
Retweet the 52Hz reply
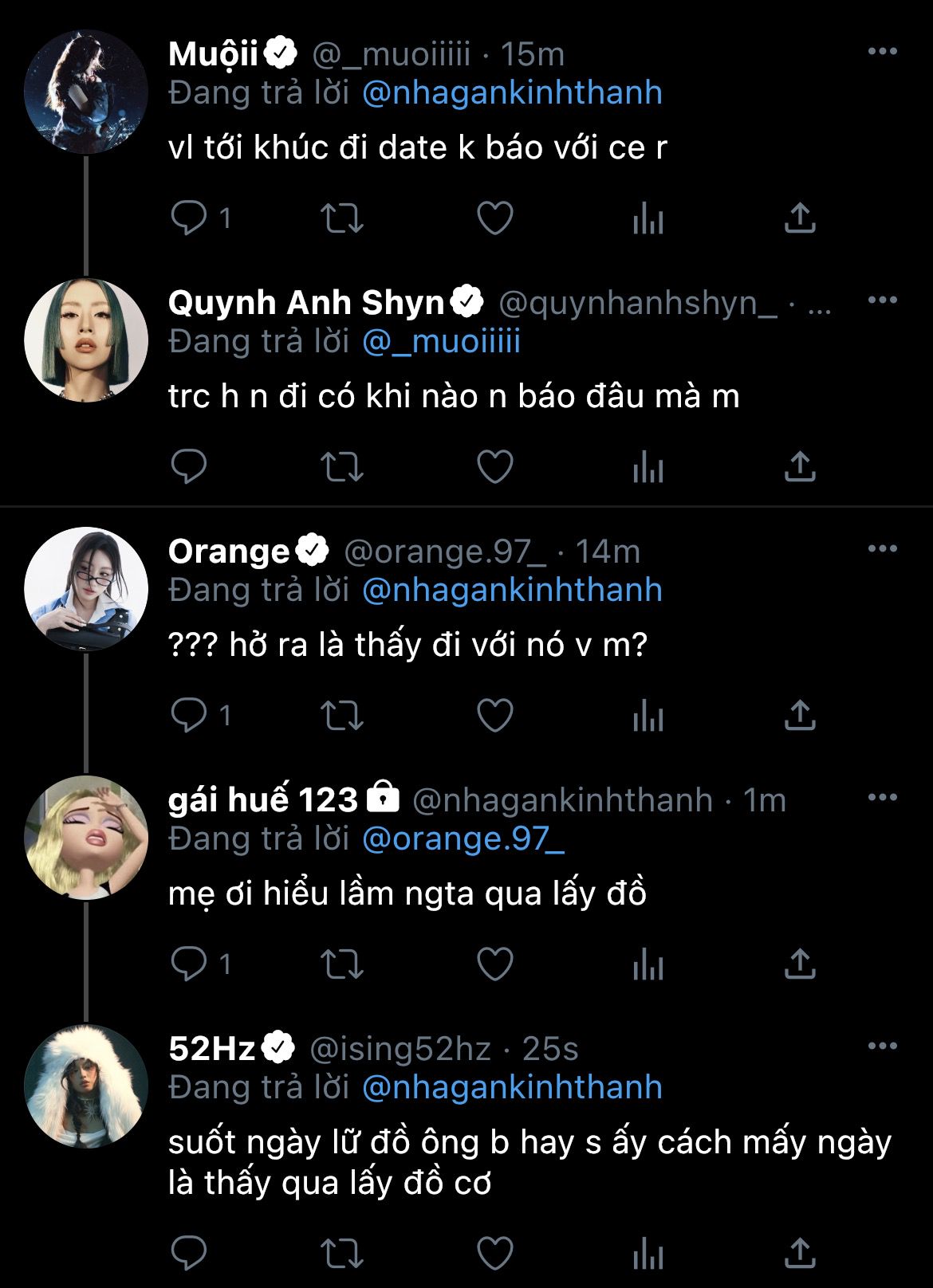point(341,1252)
